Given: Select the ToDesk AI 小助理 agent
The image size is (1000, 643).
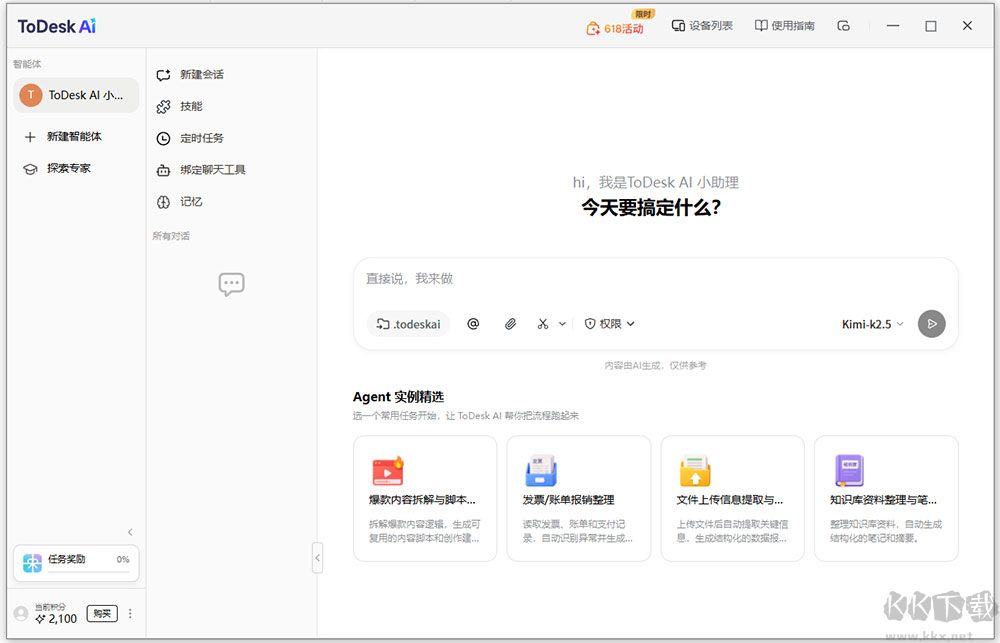Looking at the screenshot, I should 76,95.
